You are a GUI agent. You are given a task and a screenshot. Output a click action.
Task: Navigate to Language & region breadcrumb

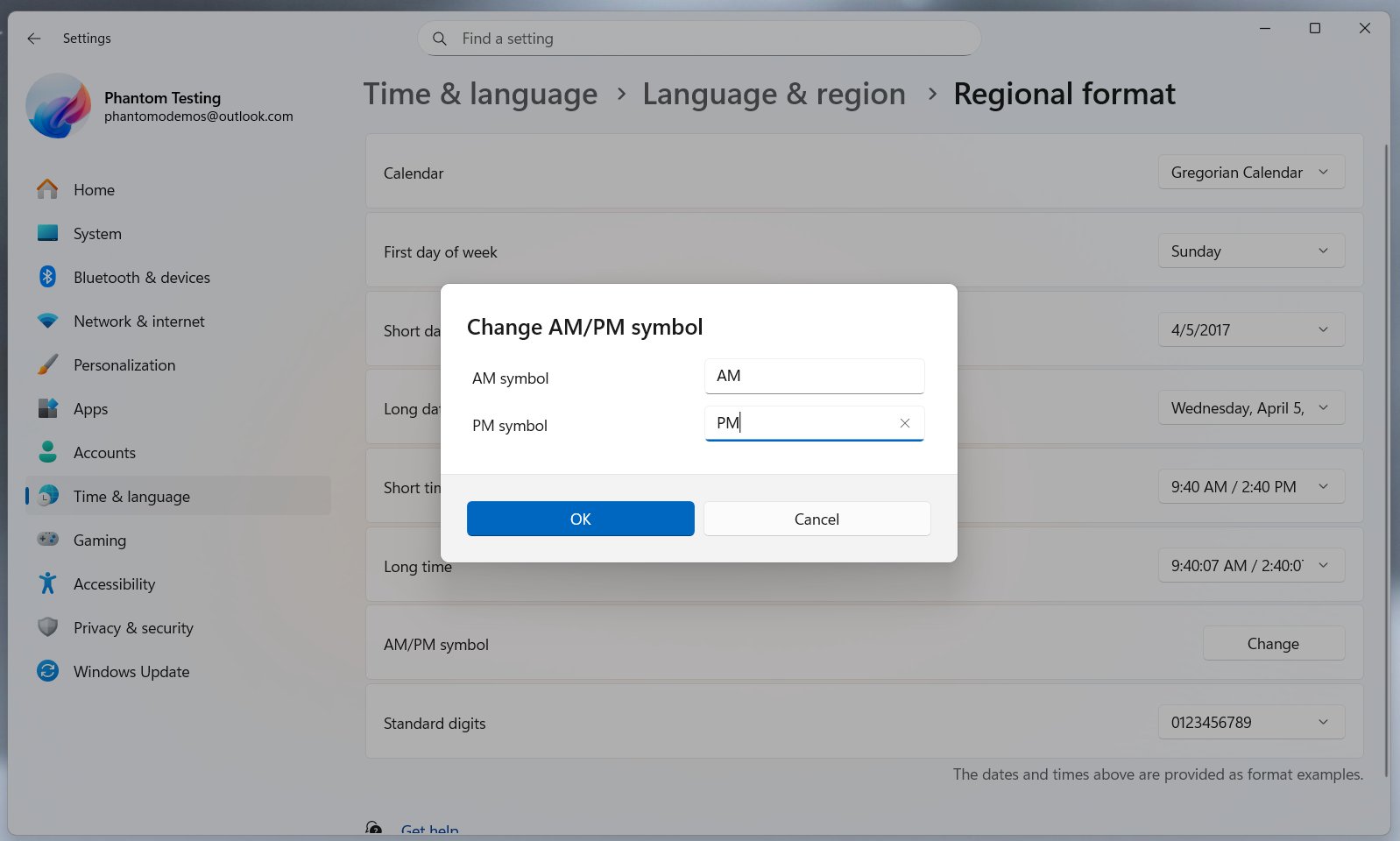pyautogui.click(x=774, y=94)
